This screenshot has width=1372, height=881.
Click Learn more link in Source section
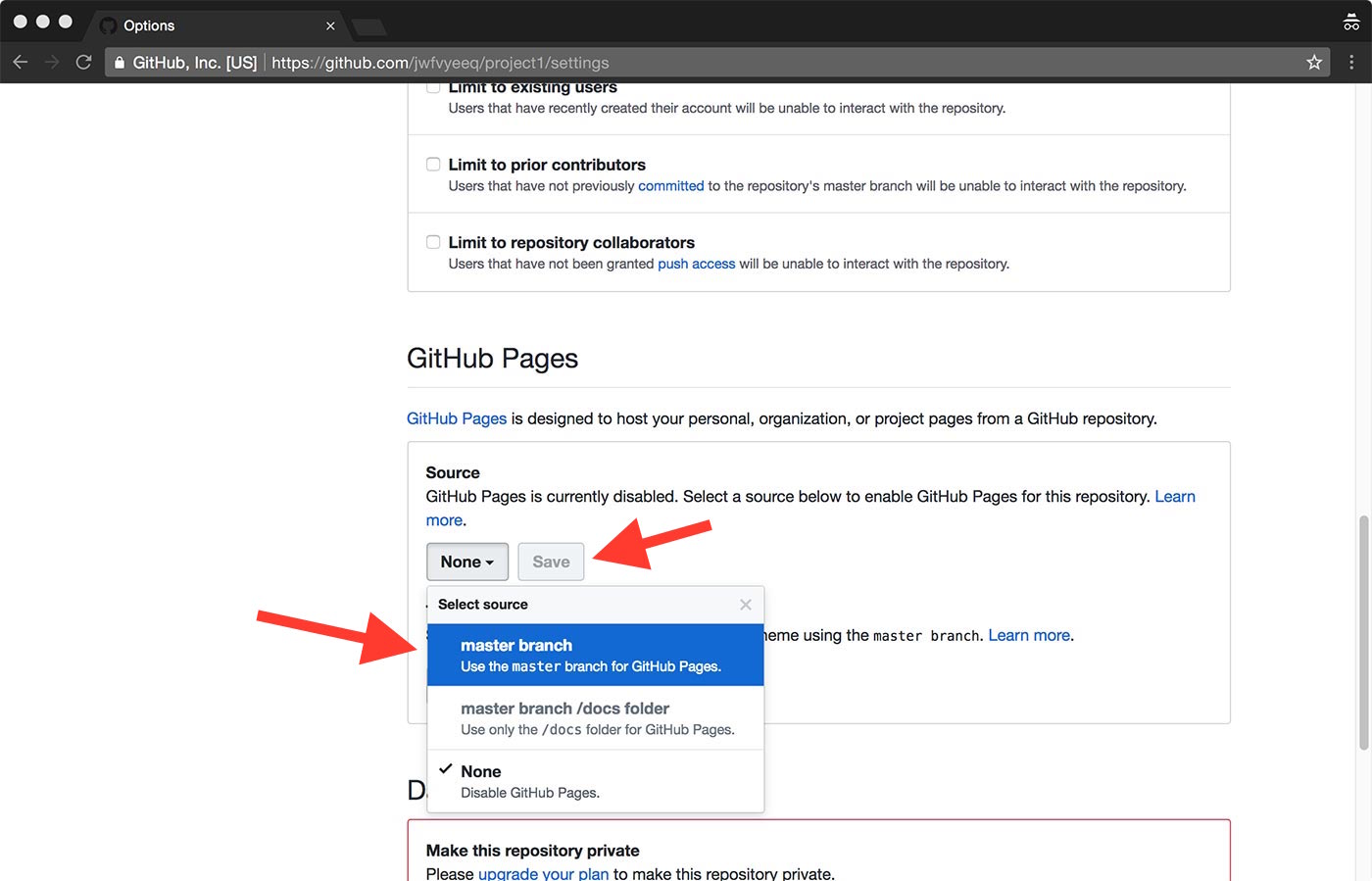(x=1175, y=497)
